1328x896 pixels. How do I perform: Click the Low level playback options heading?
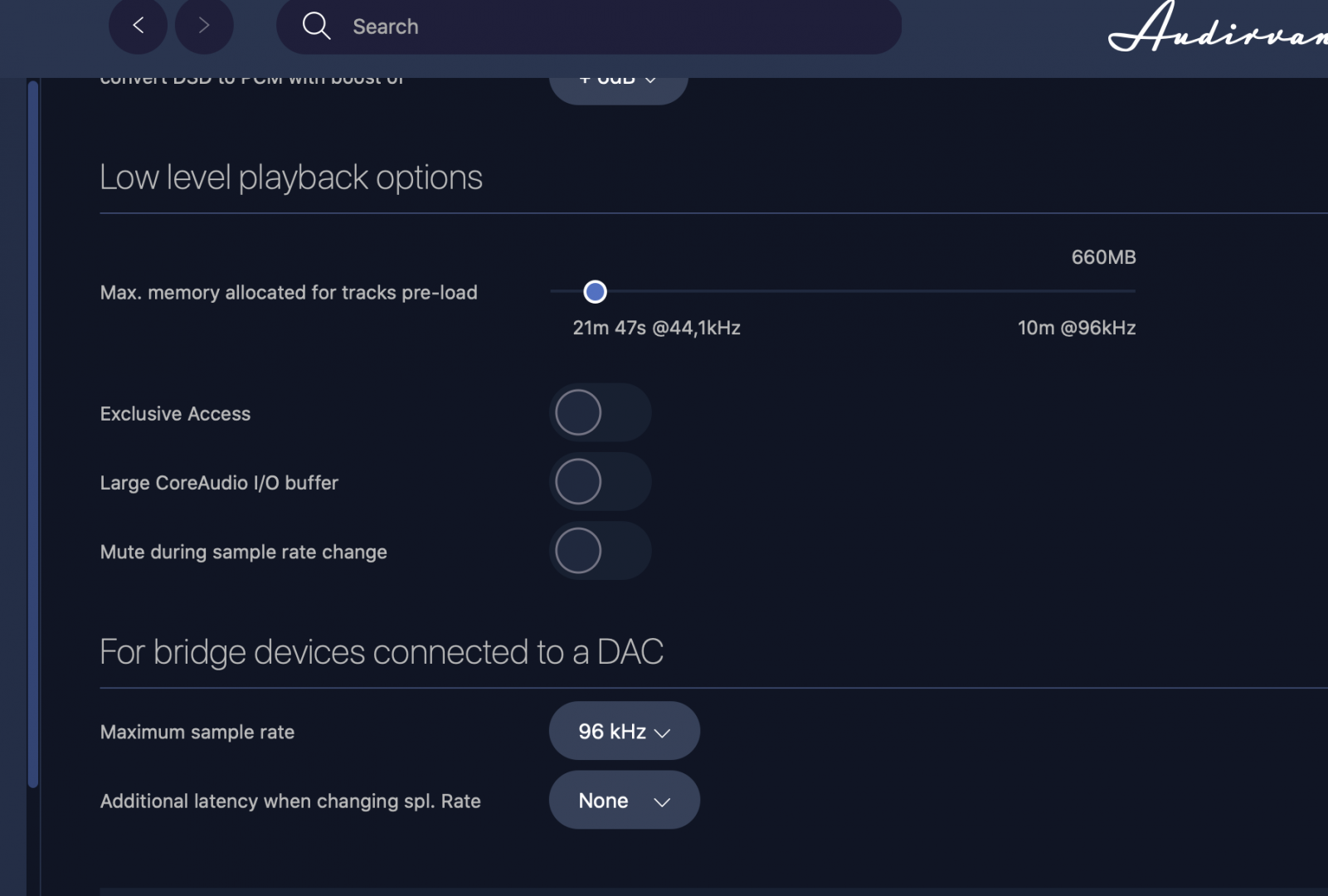pos(290,178)
